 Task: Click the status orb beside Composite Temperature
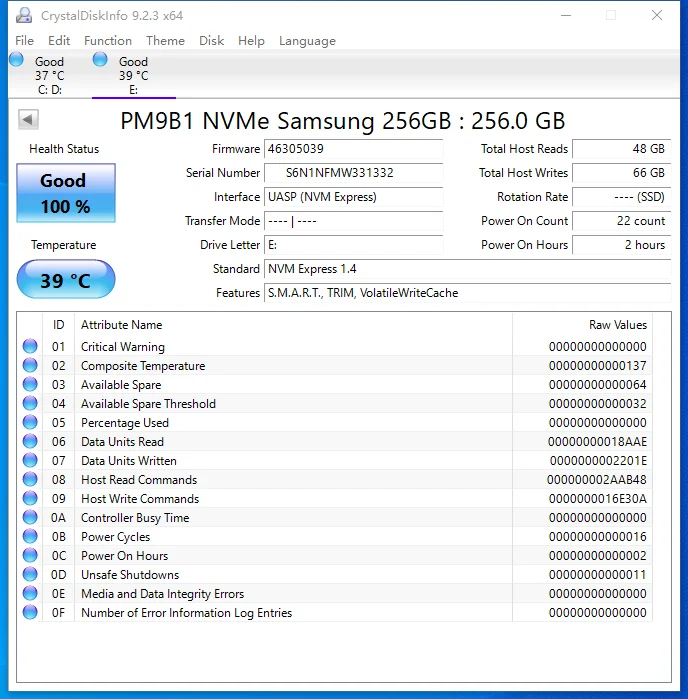30,366
